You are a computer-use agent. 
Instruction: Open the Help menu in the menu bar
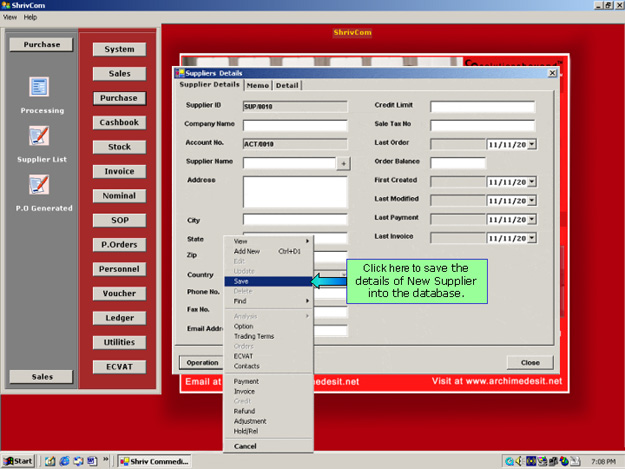(30, 17)
